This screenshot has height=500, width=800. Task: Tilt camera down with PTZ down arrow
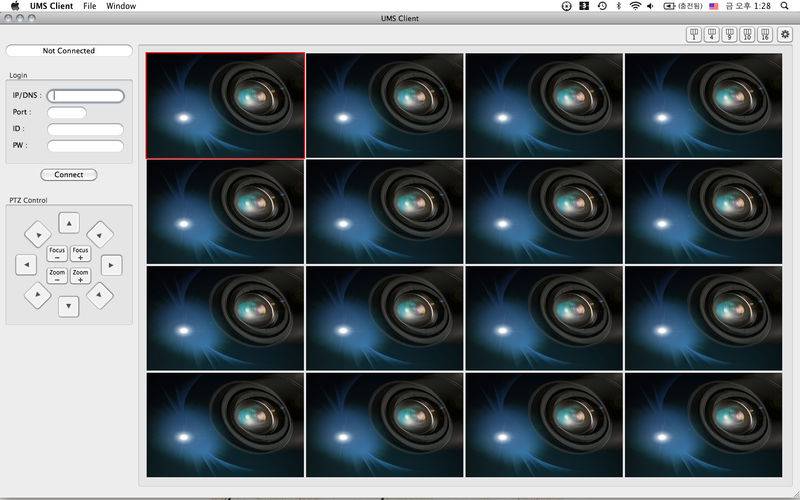(69, 307)
